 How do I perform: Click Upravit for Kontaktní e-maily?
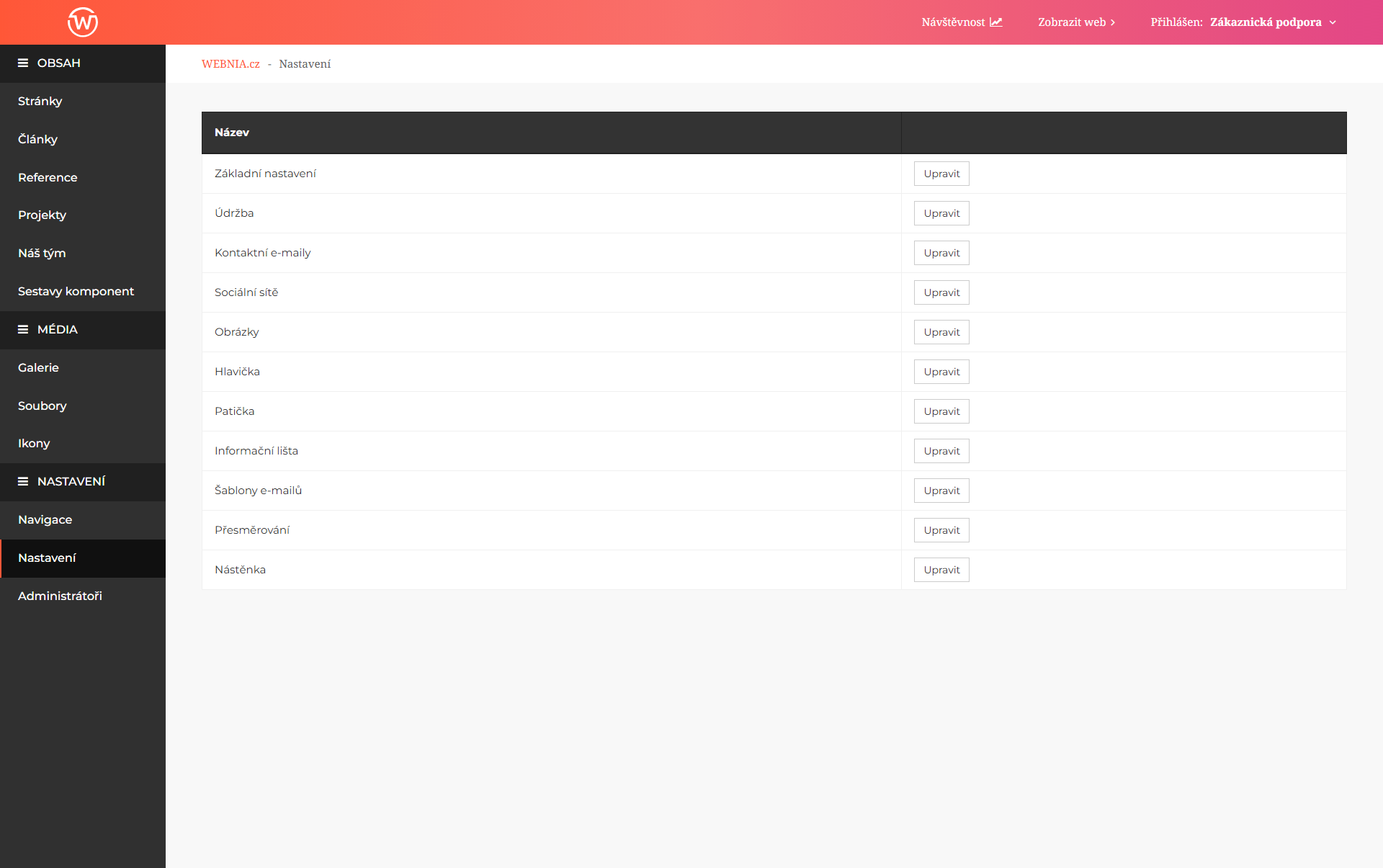[941, 253]
